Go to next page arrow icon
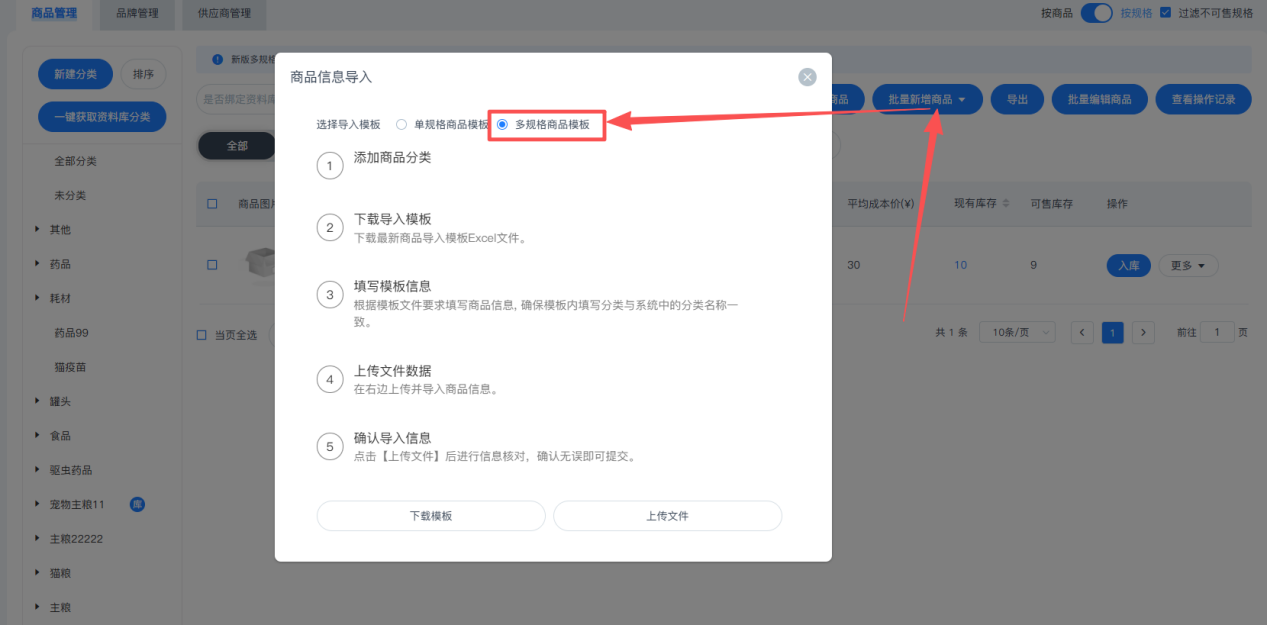 click(x=1143, y=333)
